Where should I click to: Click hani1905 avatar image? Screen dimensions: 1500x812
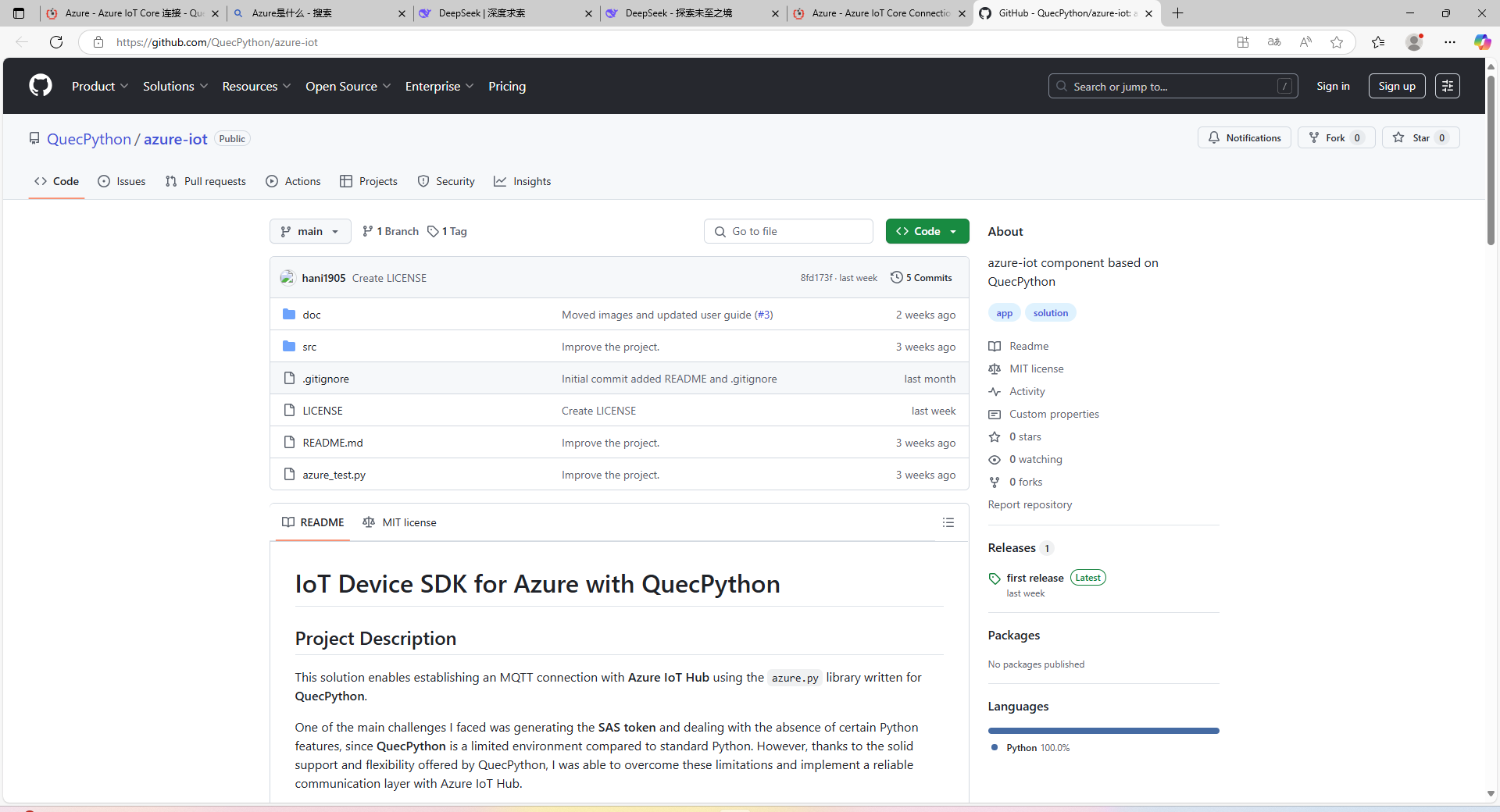tap(287, 278)
